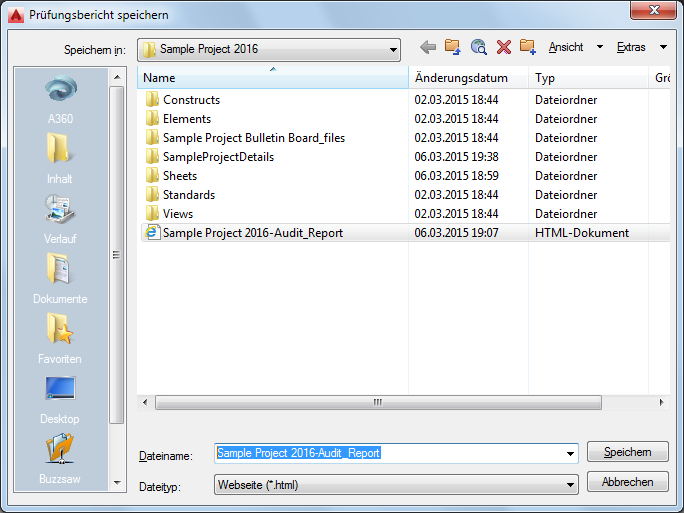Click the sidebar vertical scrollbar thumb
Viewport: 684px width, 513px height.
coord(116,255)
